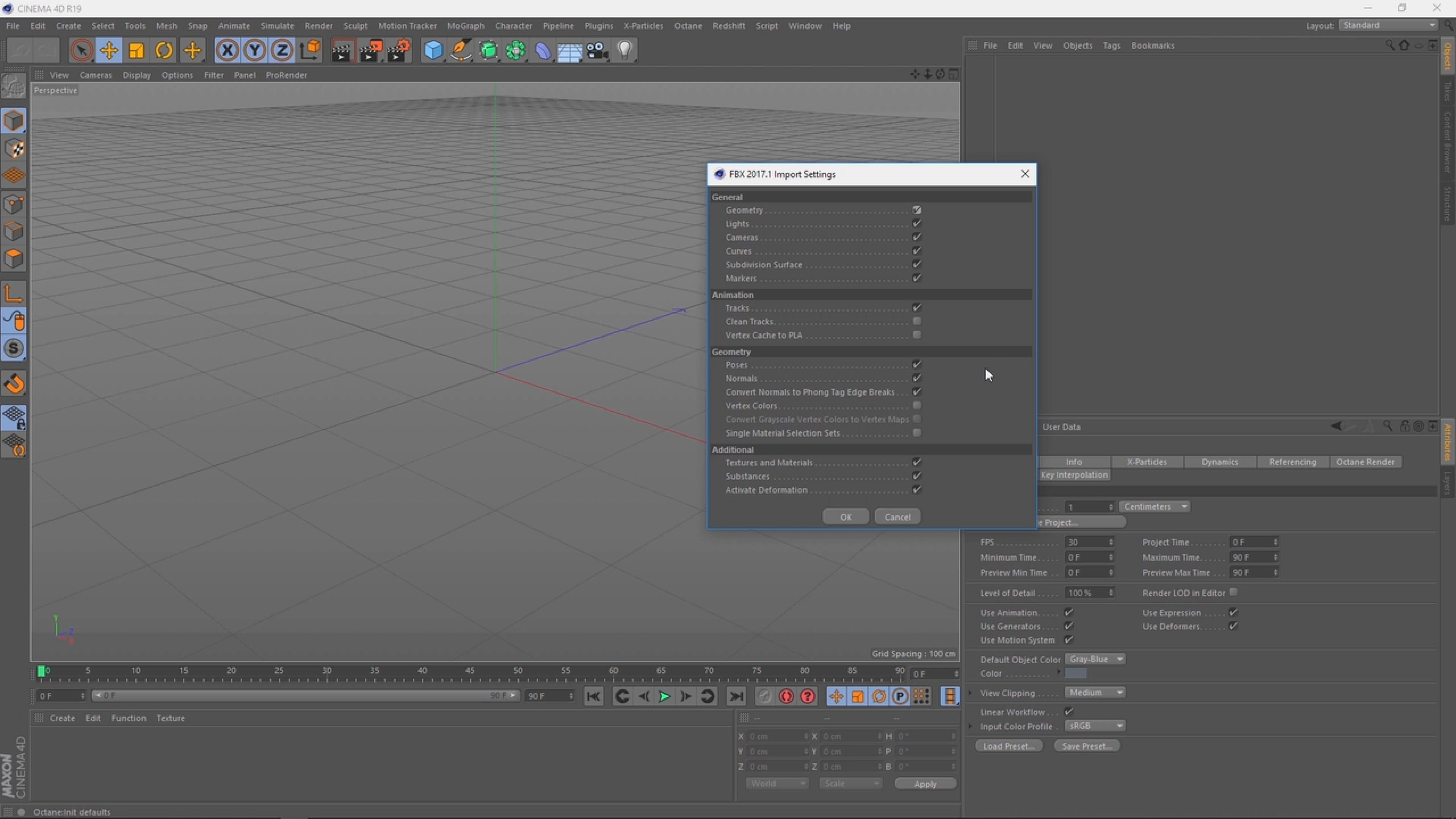Uncheck Geometry in FBX General section
The width and height of the screenshot is (1456, 819).
pyautogui.click(x=917, y=210)
